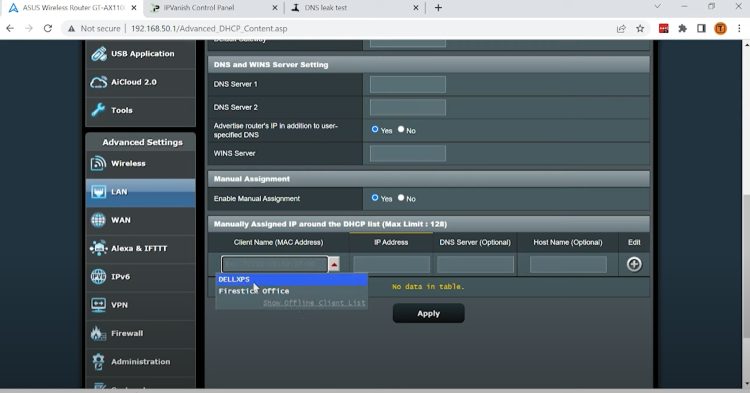
Task: Open Chrome three-dot menu
Action: pos(739,29)
